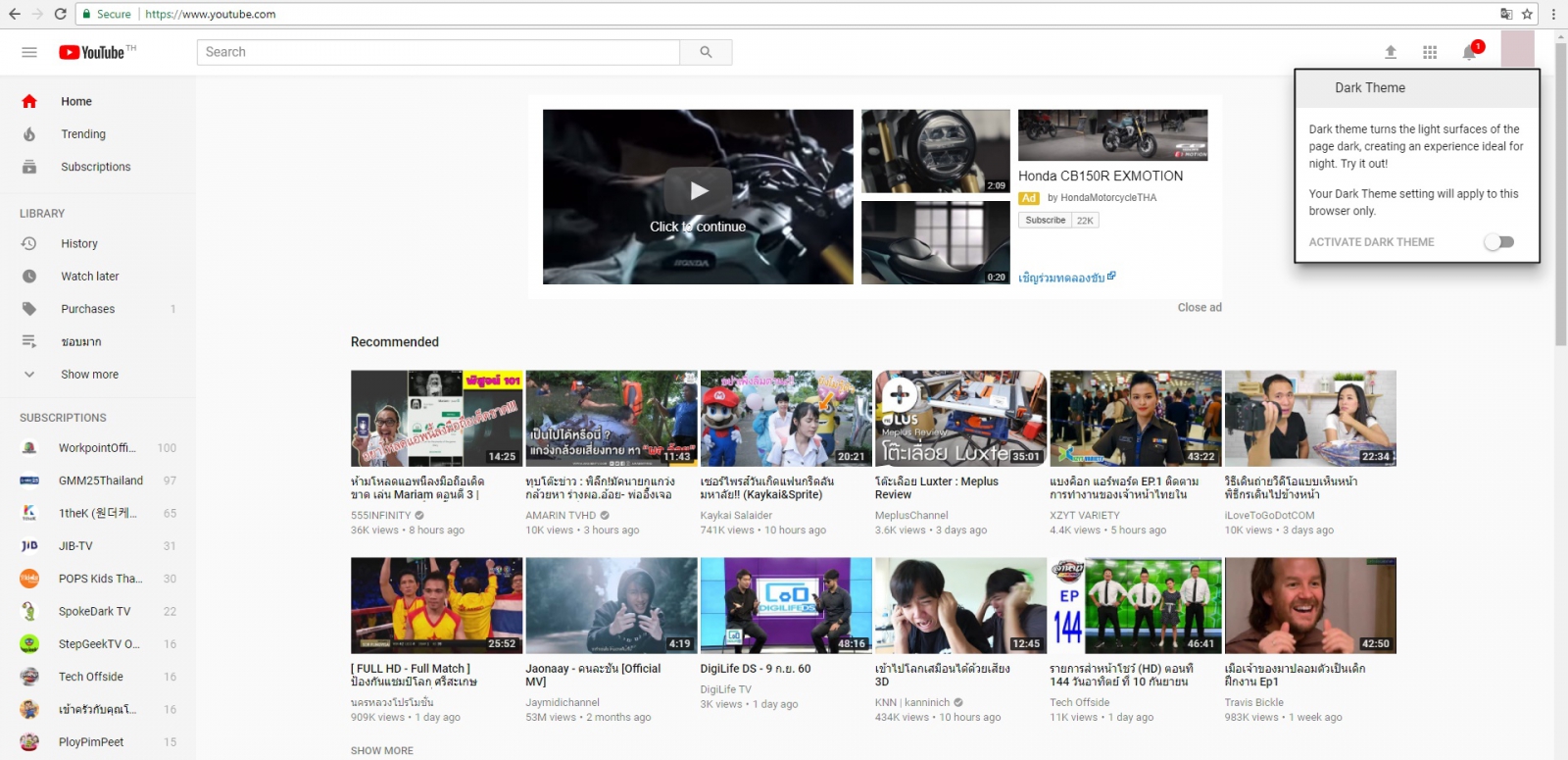The width and height of the screenshot is (1568, 760).
Task: Open Honda CB150R EXMOTION title
Action: 1101,177
